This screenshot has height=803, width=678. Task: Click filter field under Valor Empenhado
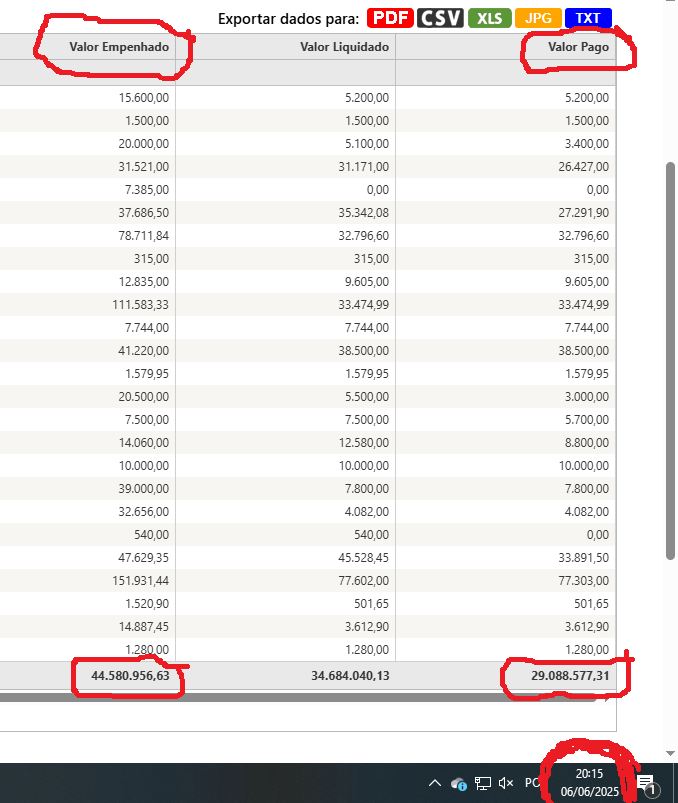coord(88,72)
